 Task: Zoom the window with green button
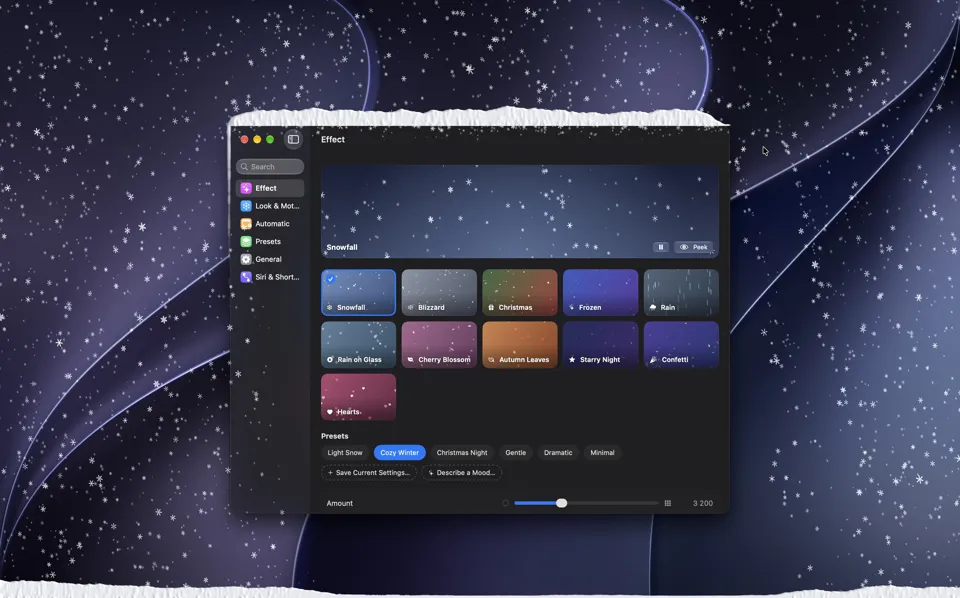(x=270, y=140)
